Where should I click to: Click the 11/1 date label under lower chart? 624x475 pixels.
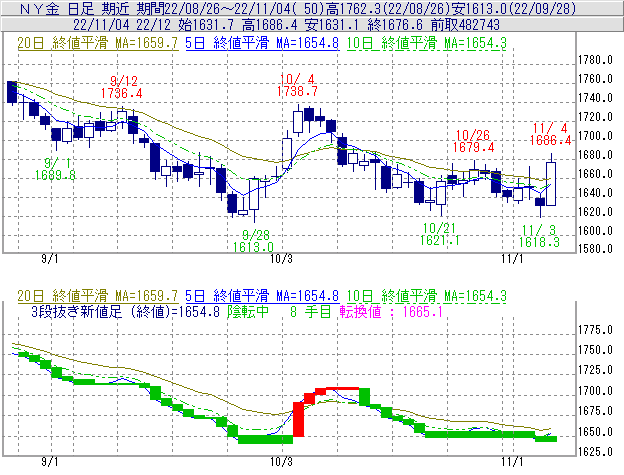[513, 462]
